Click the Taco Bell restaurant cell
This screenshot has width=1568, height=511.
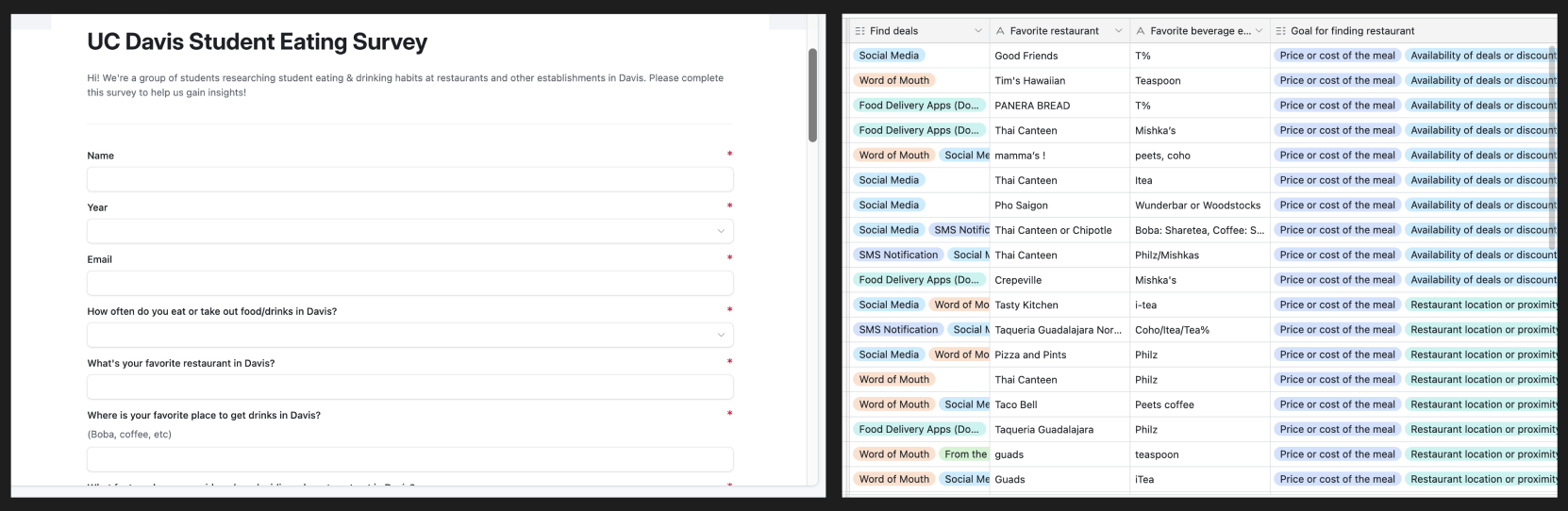click(1059, 404)
